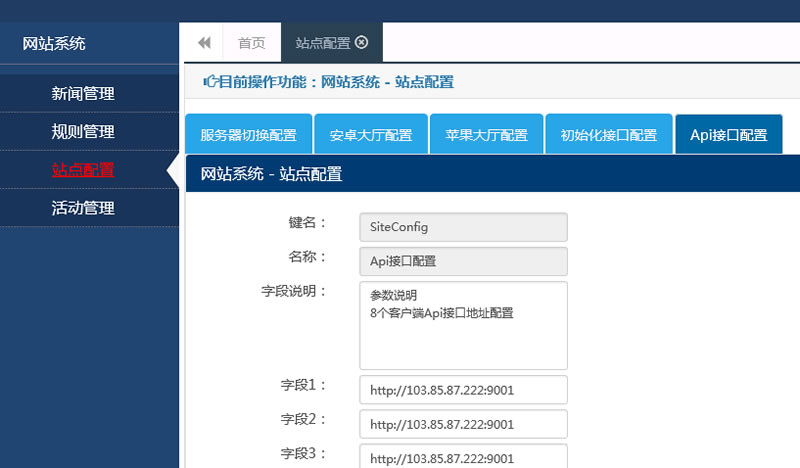Select the Api接口配置 tab
This screenshot has width=800, height=468.
(x=728, y=135)
